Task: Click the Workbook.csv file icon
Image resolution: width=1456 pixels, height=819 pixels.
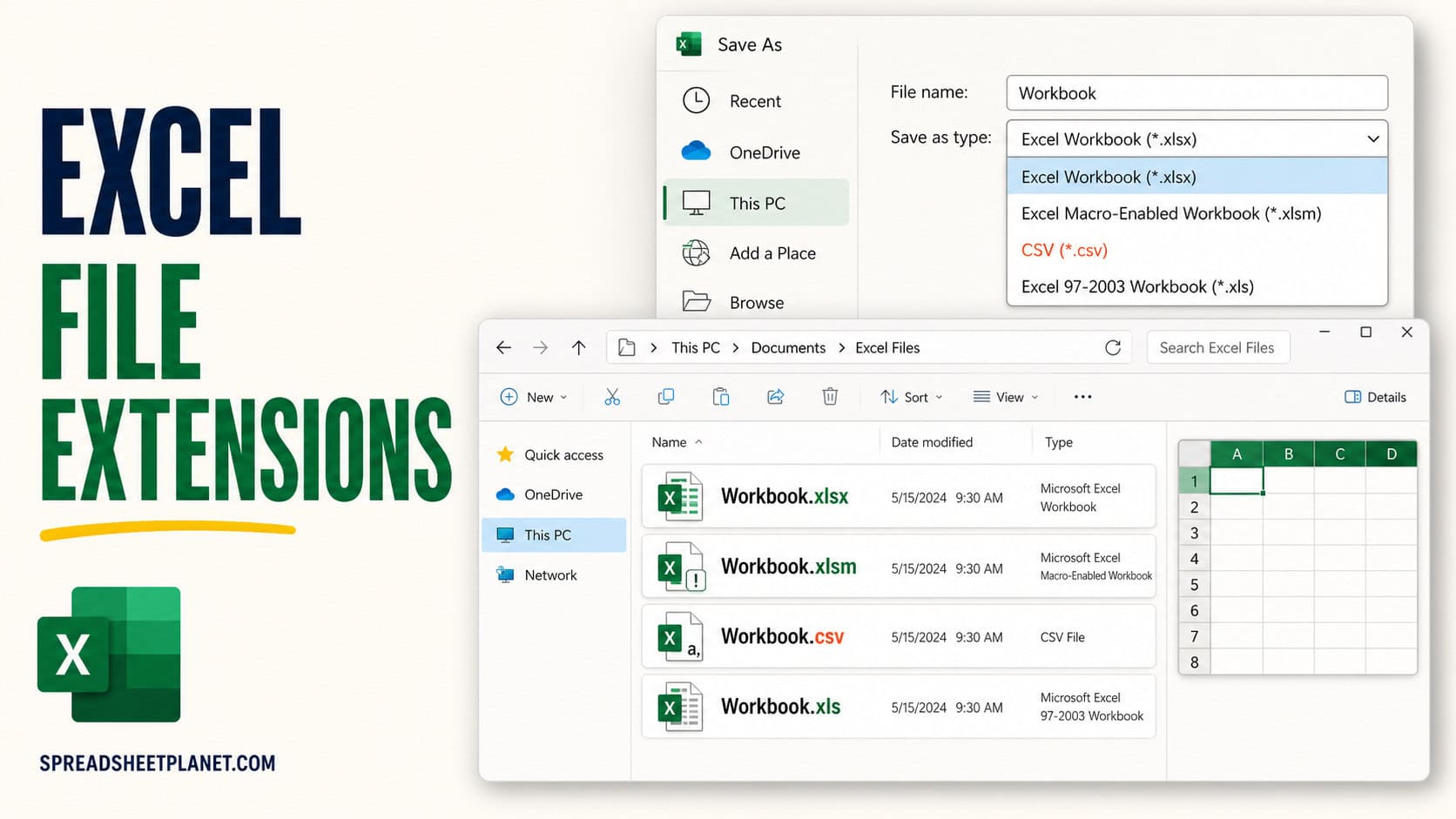Action: click(x=679, y=637)
